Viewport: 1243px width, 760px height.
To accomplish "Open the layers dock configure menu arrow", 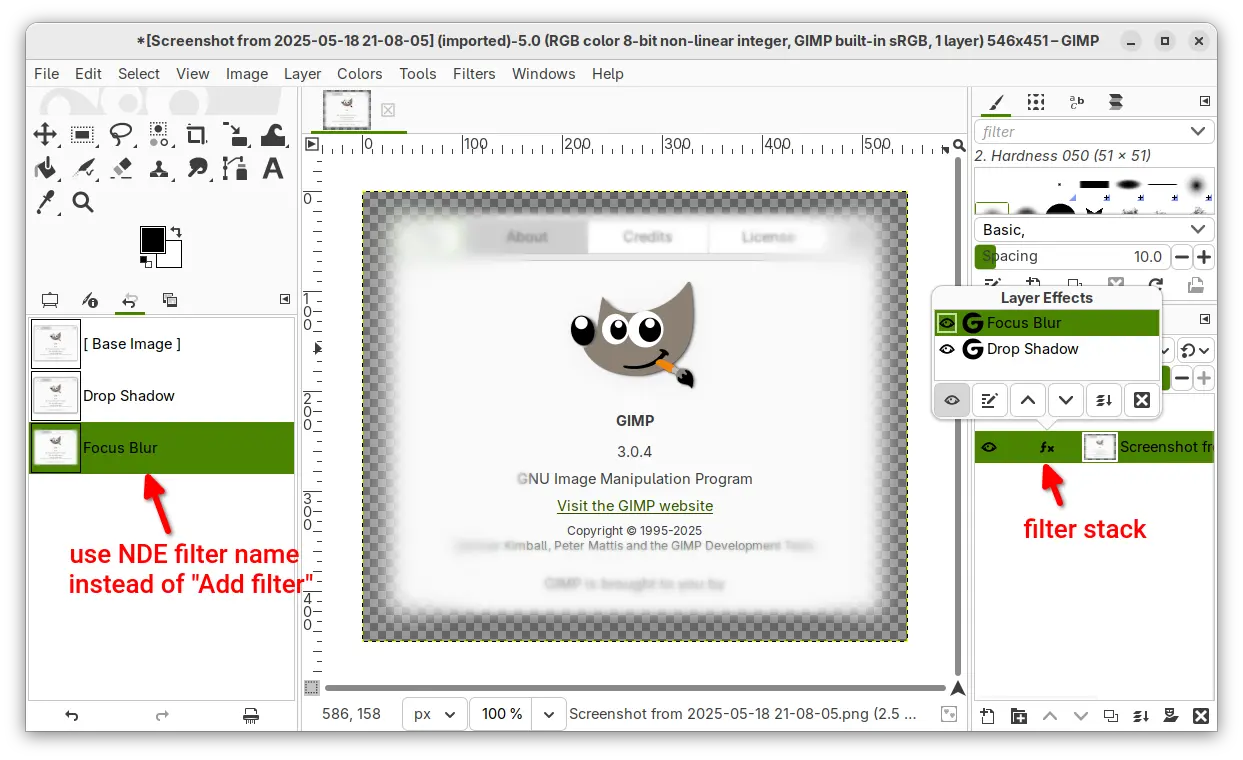I will 1205,318.
